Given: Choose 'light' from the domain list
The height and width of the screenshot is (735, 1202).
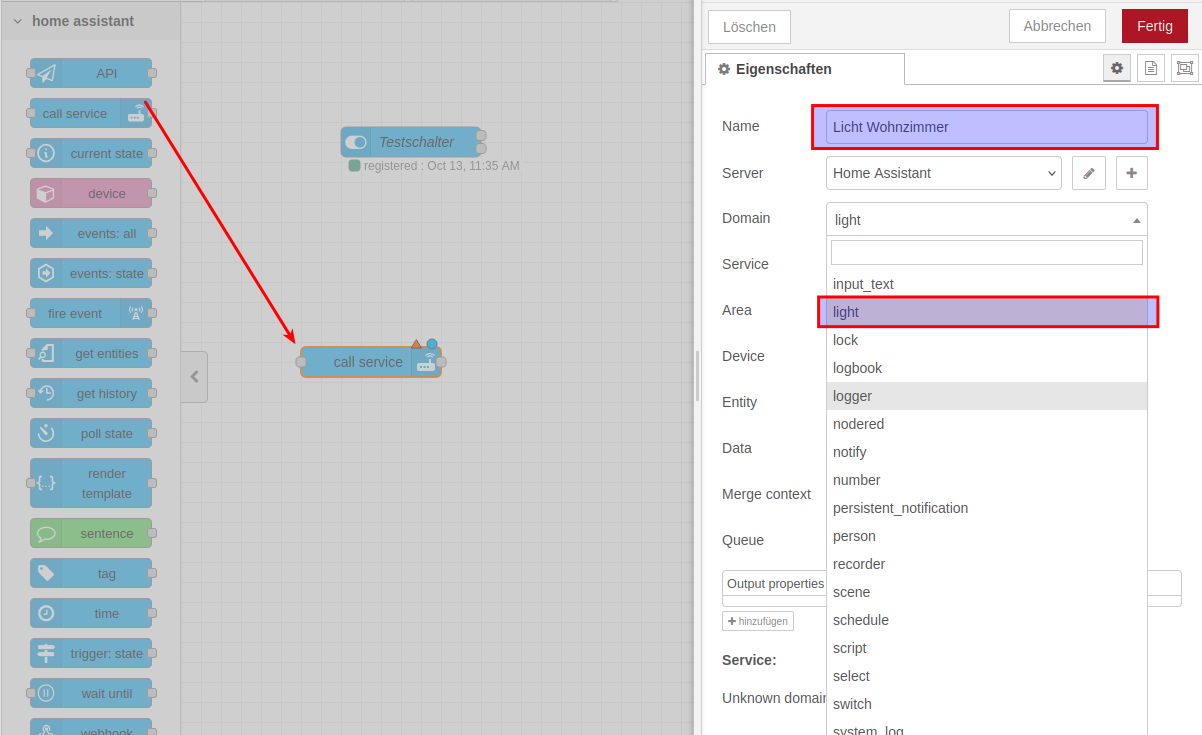Looking at the screenshot, I should tap(986, 312).
